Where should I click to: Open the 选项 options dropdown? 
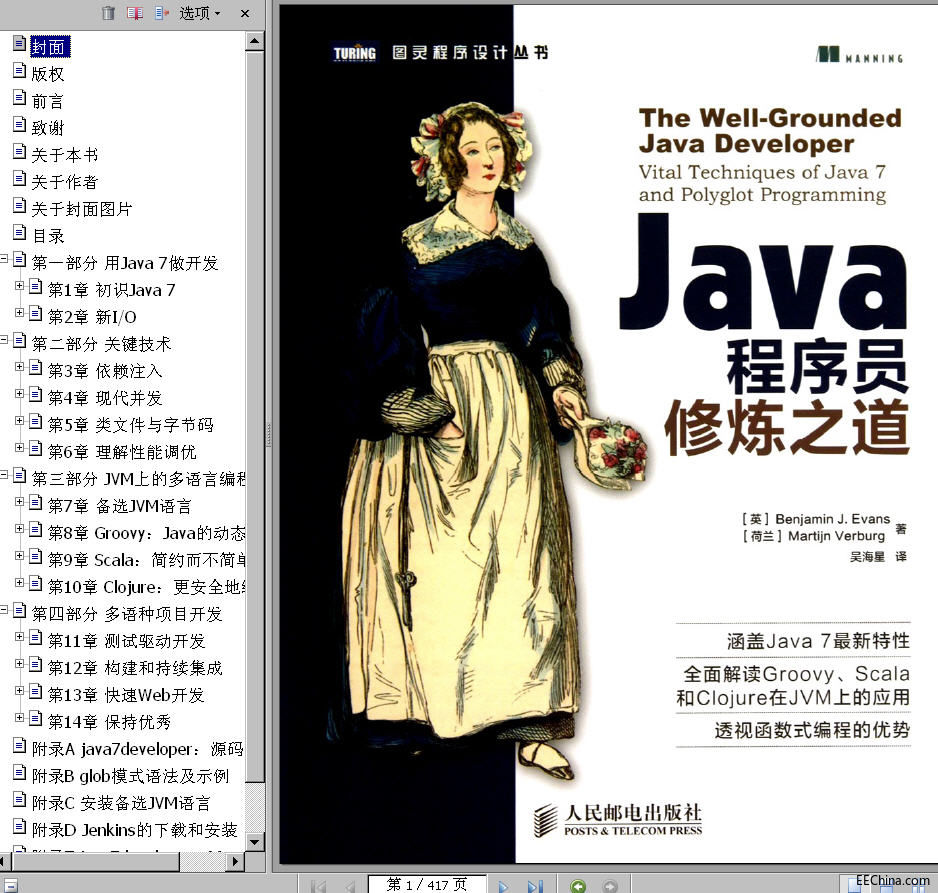200,13
